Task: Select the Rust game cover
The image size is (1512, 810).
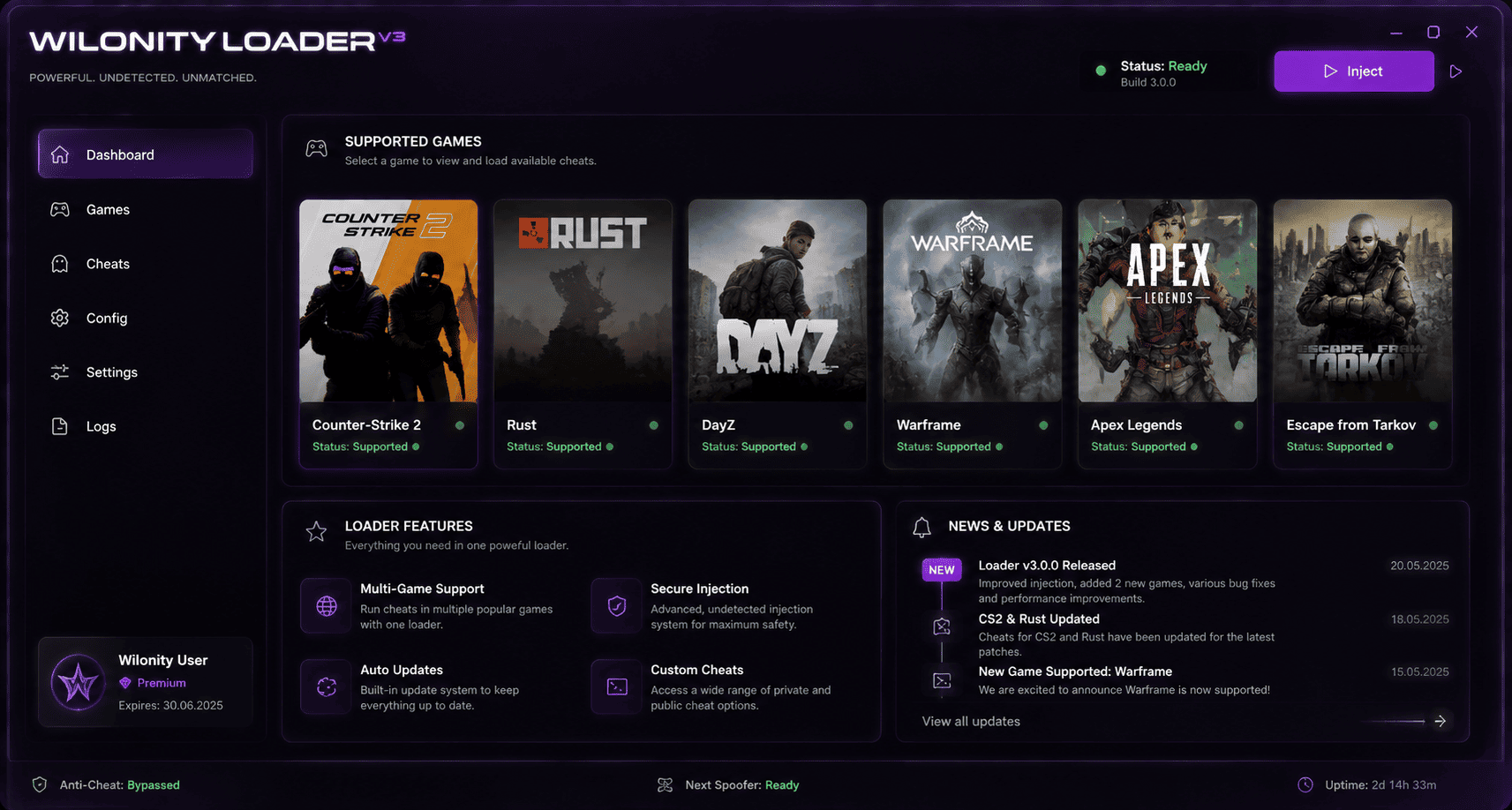Action: click(583, 301)
